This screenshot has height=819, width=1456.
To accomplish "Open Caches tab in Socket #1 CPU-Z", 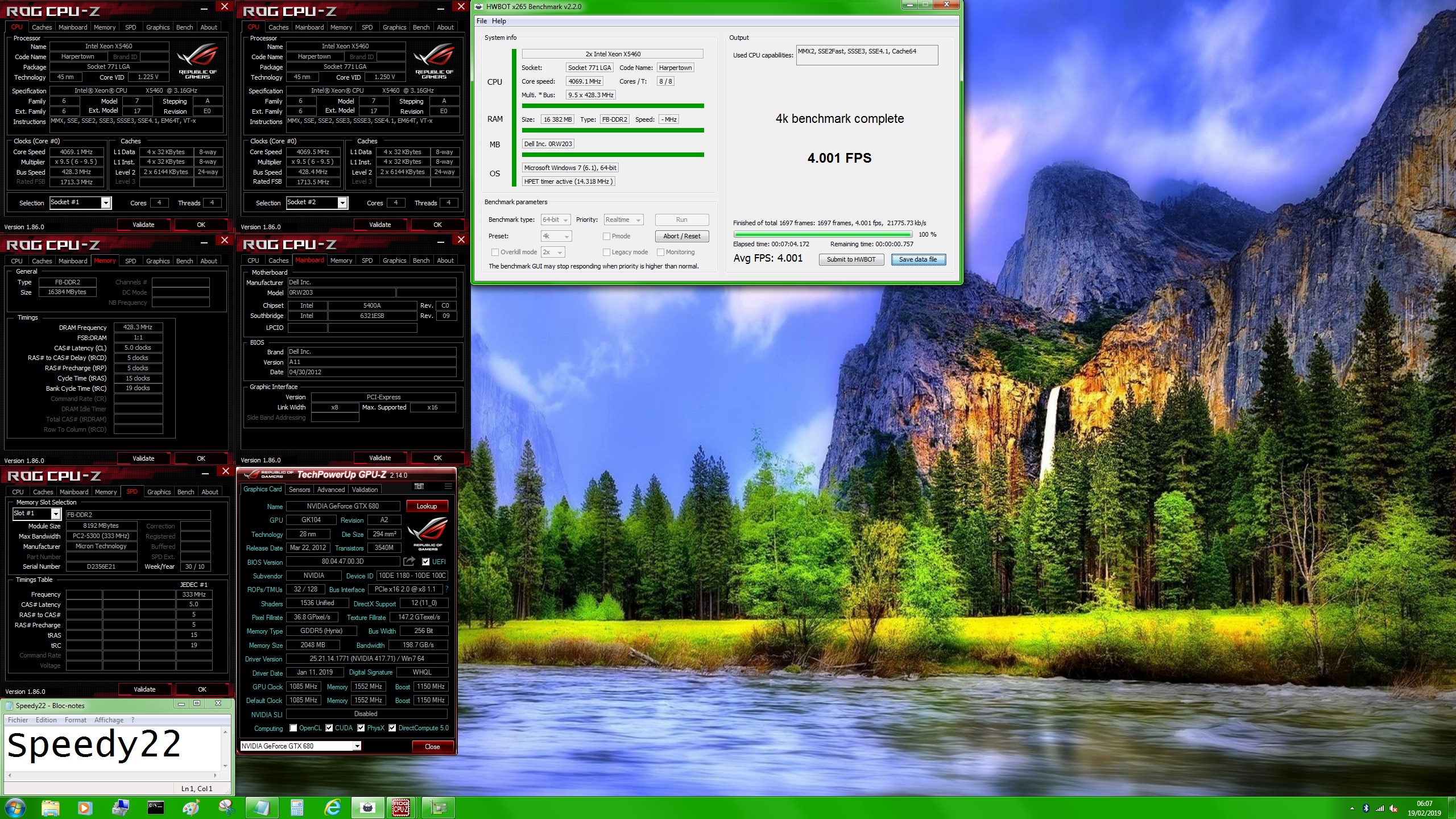I will [42, 27].
